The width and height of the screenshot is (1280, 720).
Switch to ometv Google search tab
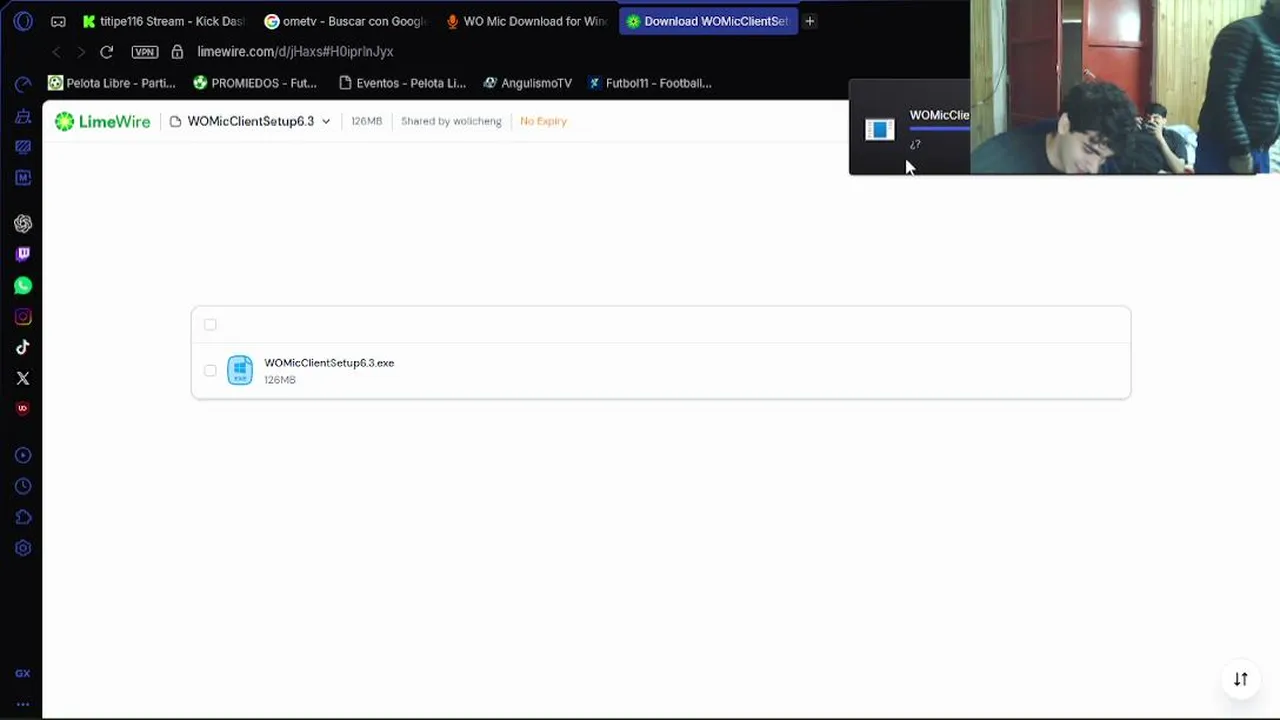tap(345, 21)
